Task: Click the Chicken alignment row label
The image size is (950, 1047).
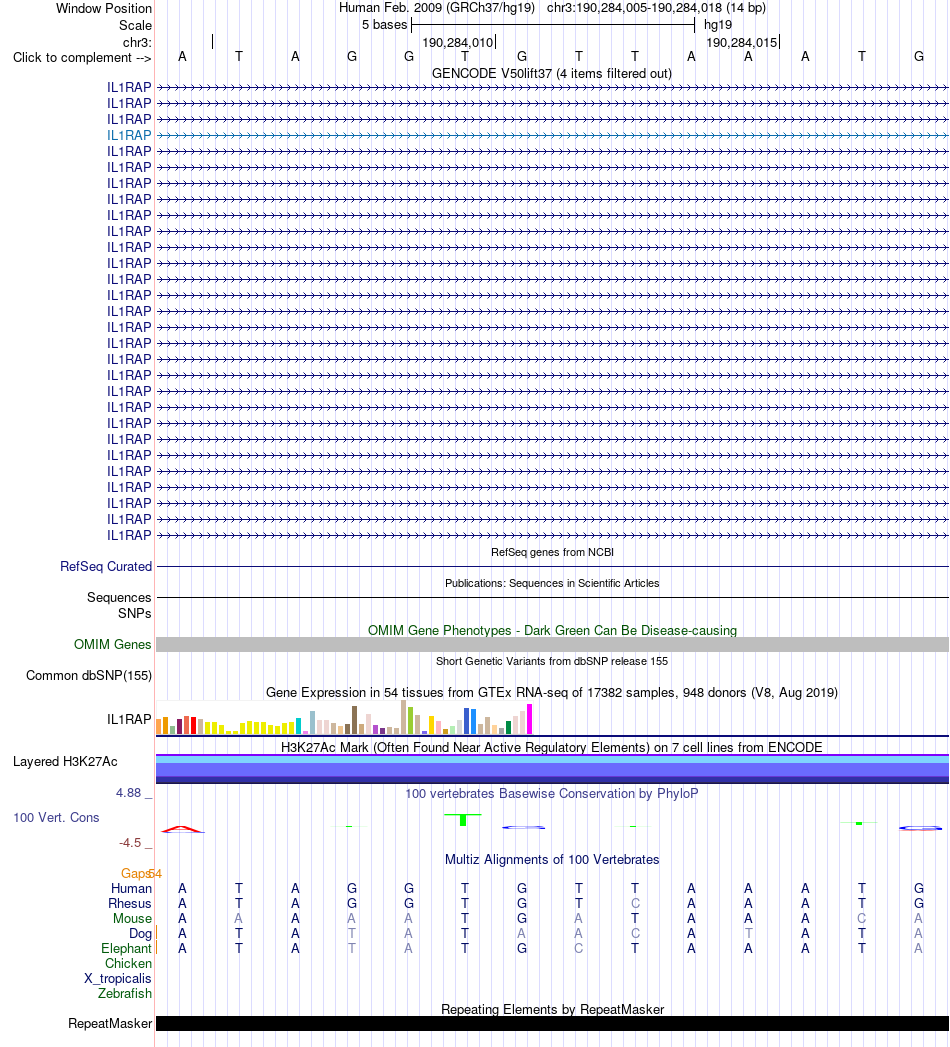Action: click(128, 964)
